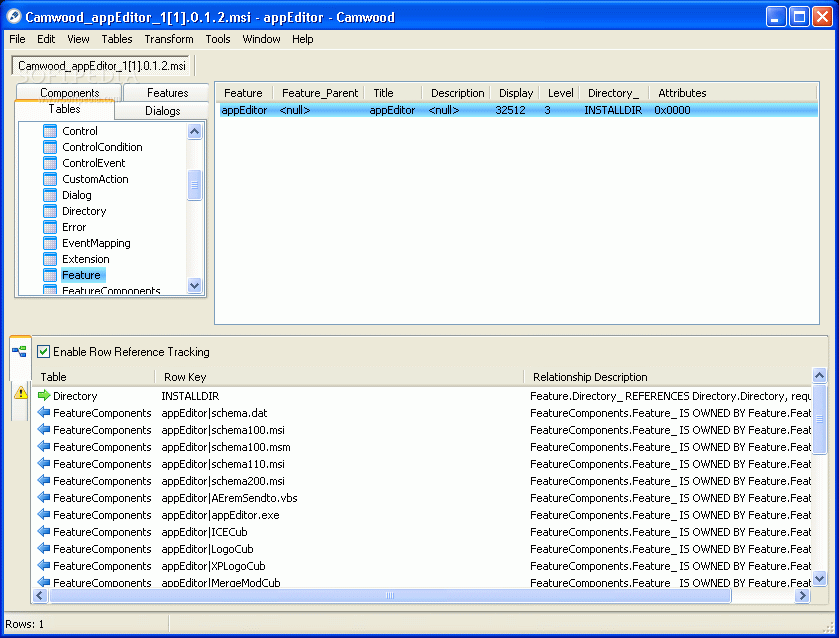839x638 pixels.
Task: Click reference list scroll up arrow
Action: coord(819,375)
